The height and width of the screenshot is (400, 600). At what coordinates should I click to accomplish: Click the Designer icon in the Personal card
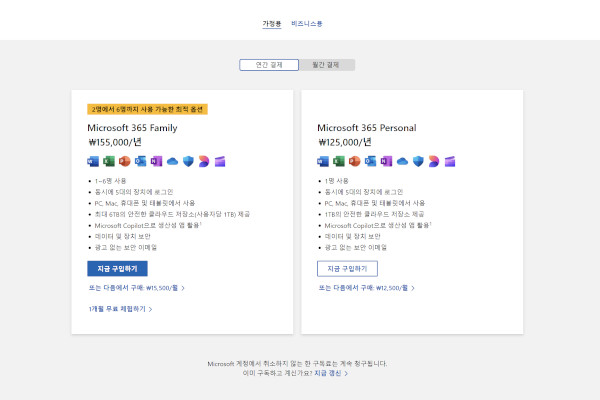click(x=434, y=161)
